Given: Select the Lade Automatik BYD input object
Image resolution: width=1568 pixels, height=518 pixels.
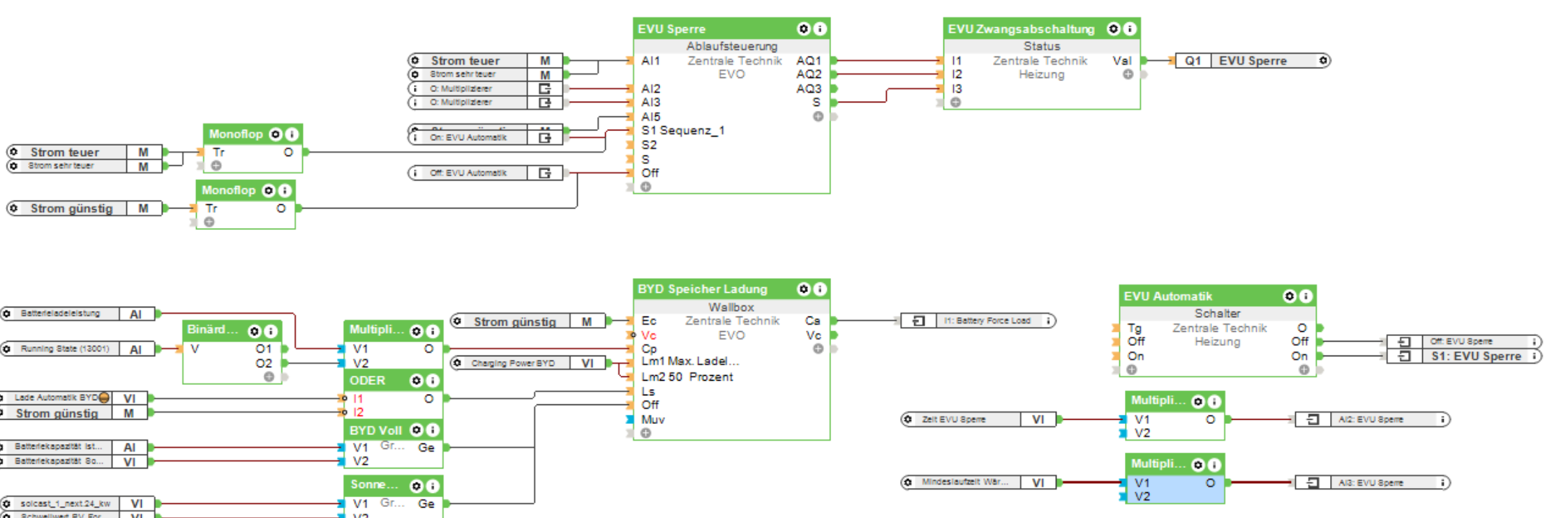Looking at the screenshot, I should [x=74, y=398].
